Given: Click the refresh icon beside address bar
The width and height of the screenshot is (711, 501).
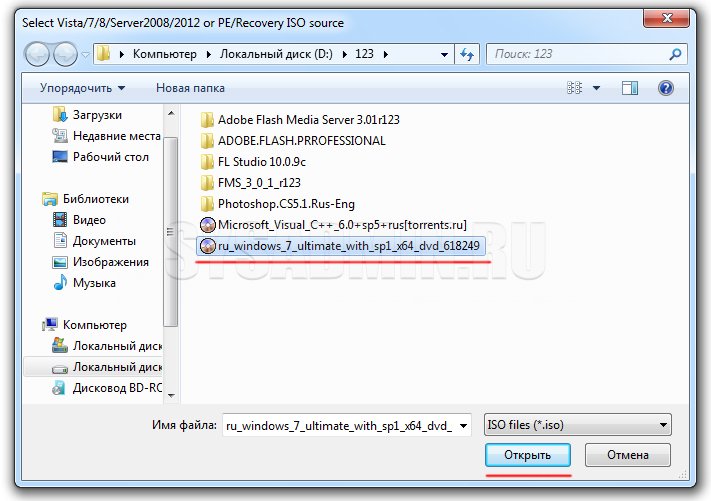Looking at the screenshot, I should tap(468, 54).
